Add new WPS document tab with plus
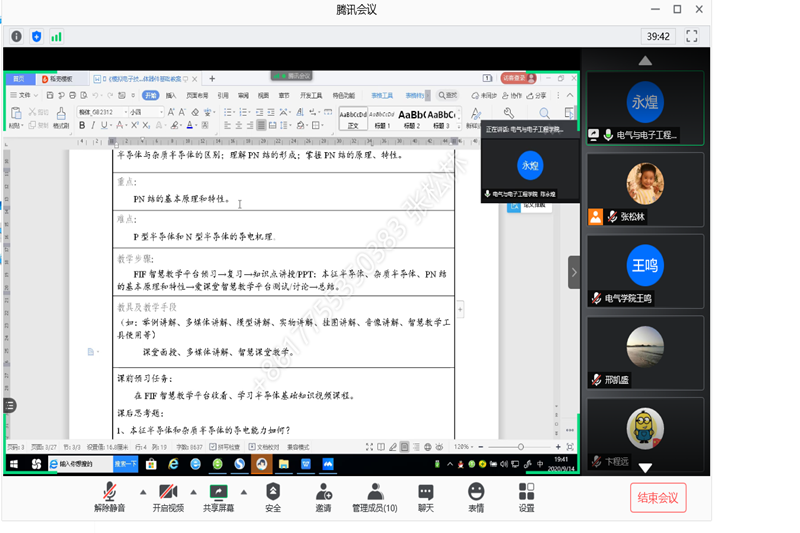The image size is (800, 533). click(x=212, y=79)
